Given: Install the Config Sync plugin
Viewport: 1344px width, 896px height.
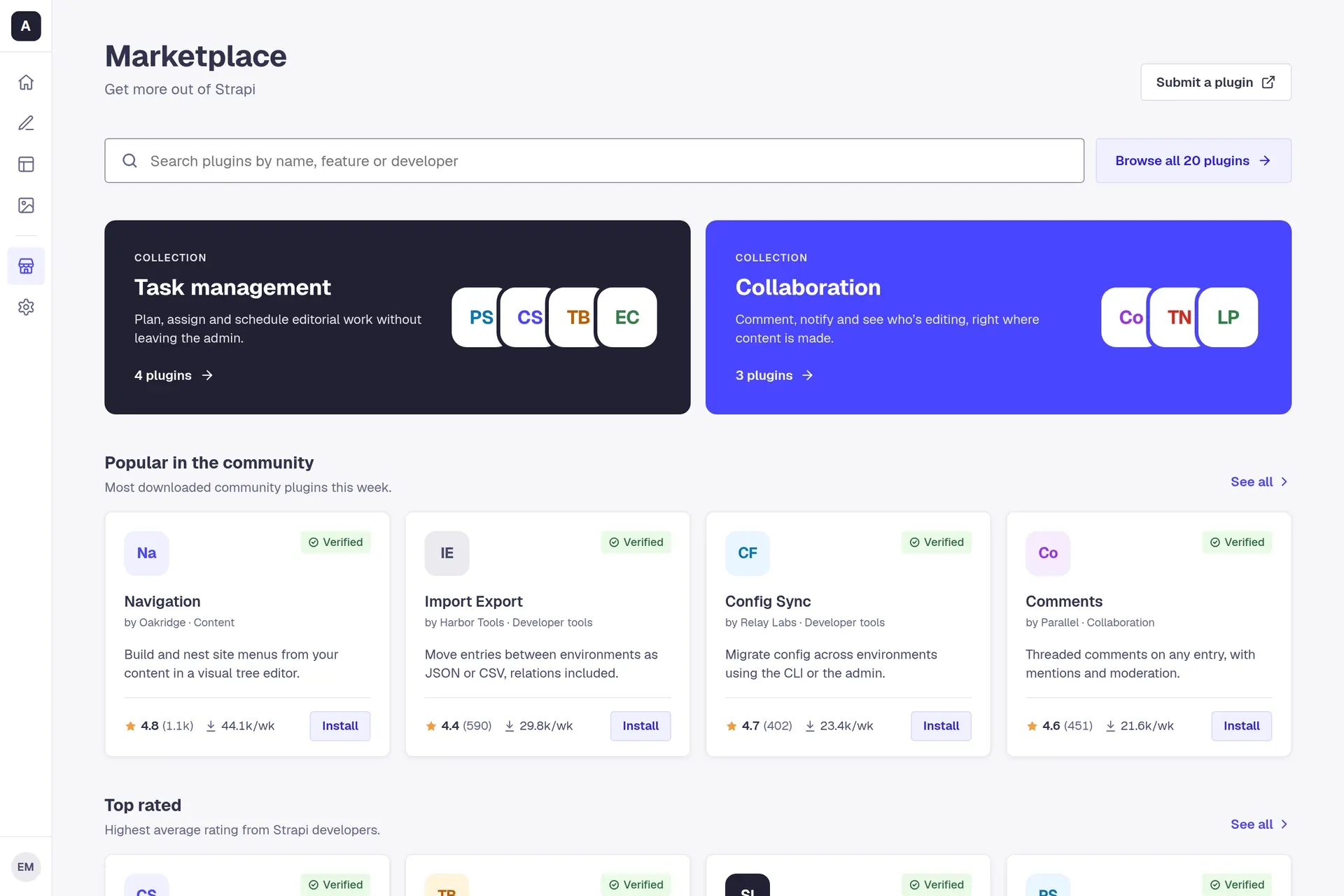Looking at the screenshot, I should click(941, 726).
